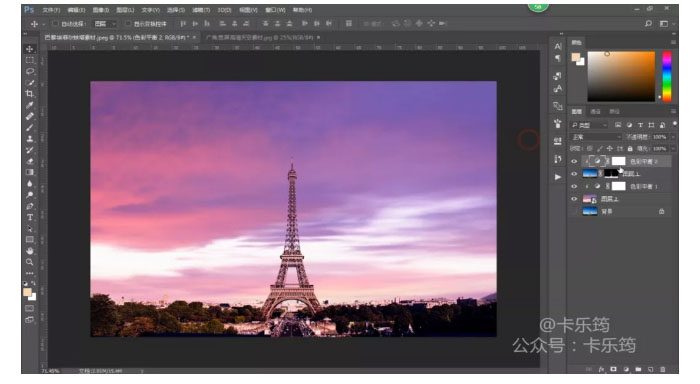Open the Paragraph panel icon

(558, 58)
